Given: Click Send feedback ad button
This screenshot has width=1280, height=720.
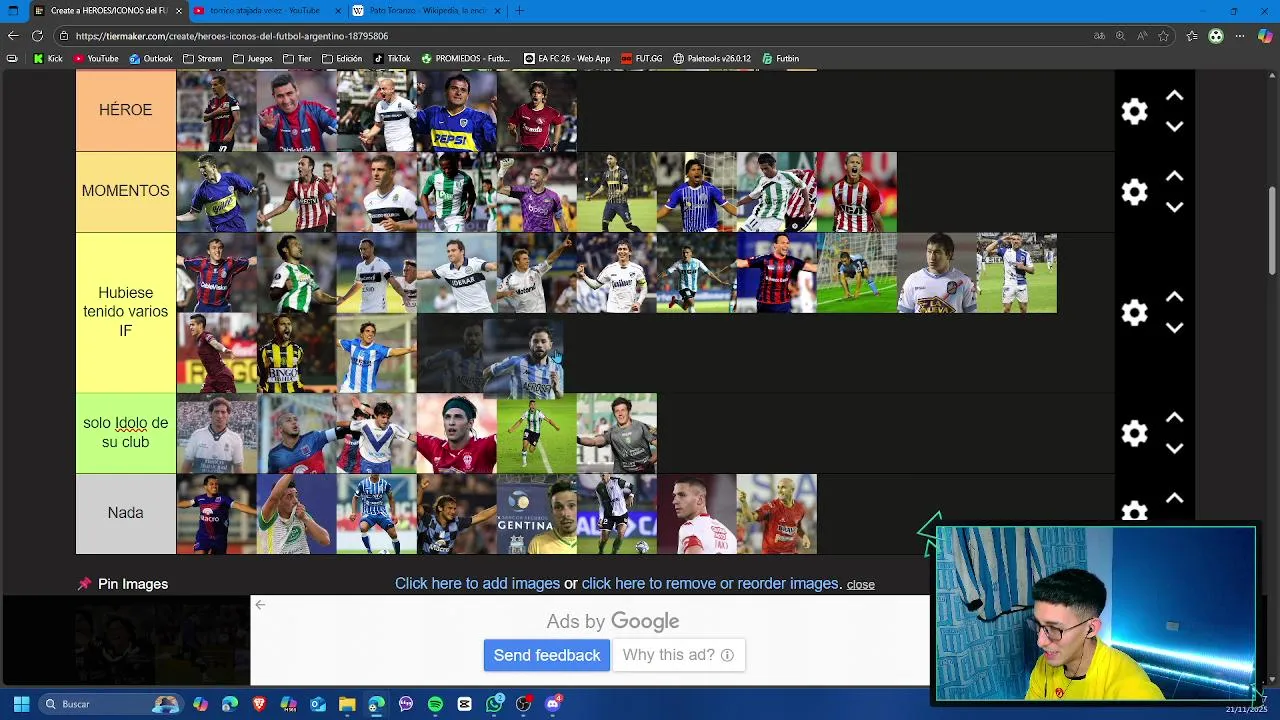Looking at the screenshot, I should click(x=547, y=655).
